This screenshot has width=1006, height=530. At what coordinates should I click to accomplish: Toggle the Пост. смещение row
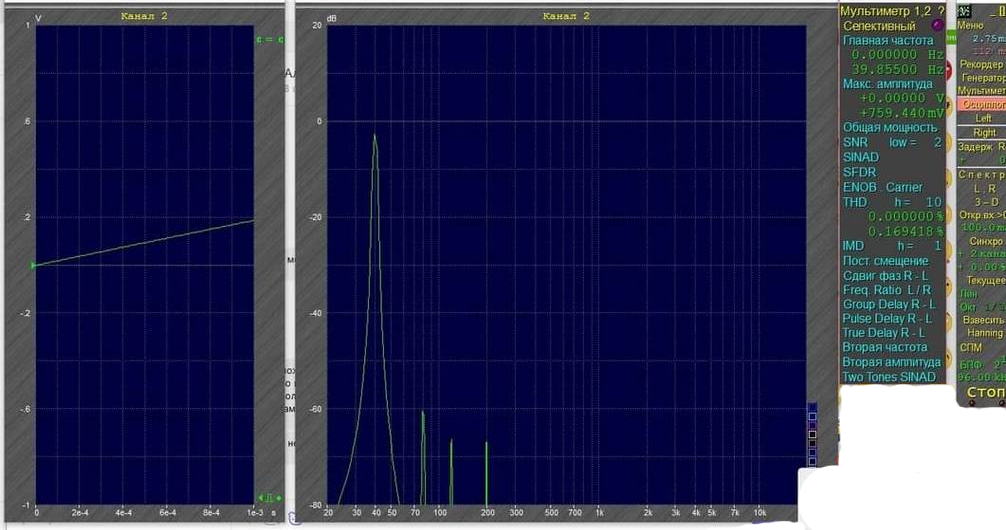(885, 261)
